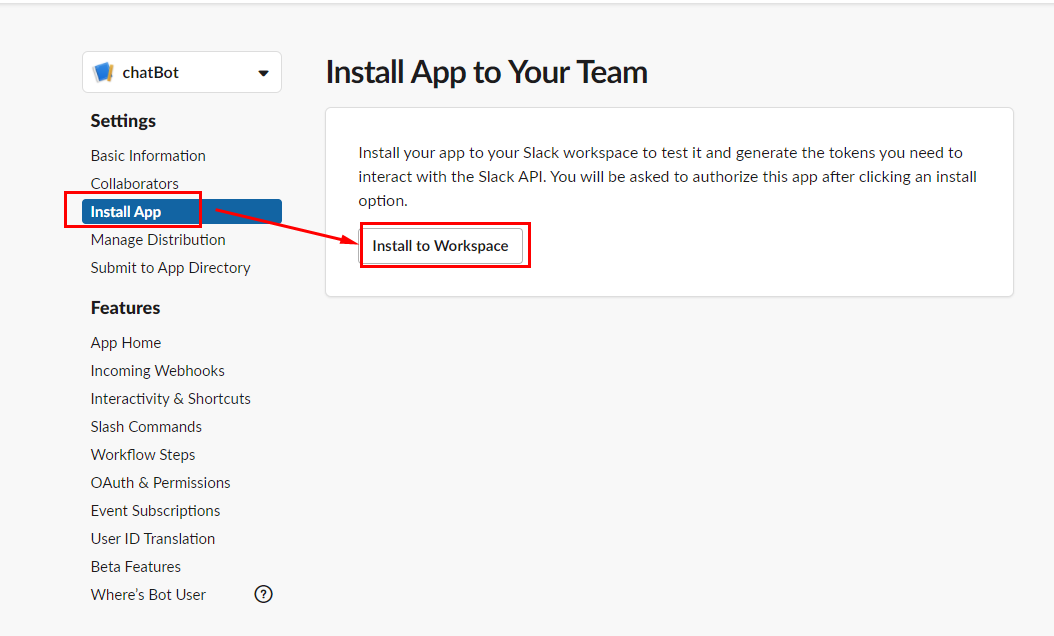Viewport: 1054px width, 636px height.
Task: Click the Settings section heading
Action: [123, 121]
